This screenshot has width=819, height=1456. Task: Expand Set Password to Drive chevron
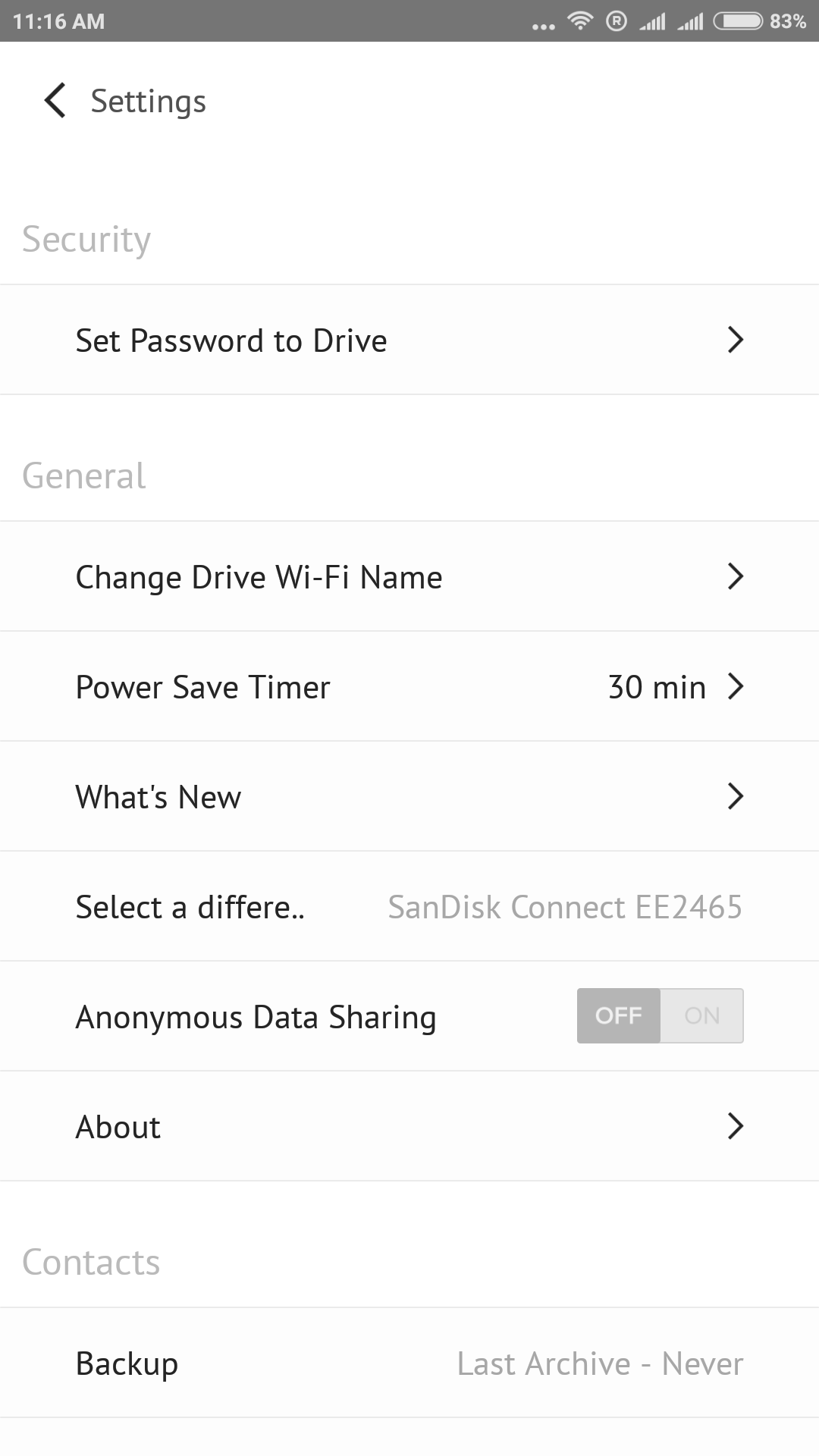click(x=735, y=340)
